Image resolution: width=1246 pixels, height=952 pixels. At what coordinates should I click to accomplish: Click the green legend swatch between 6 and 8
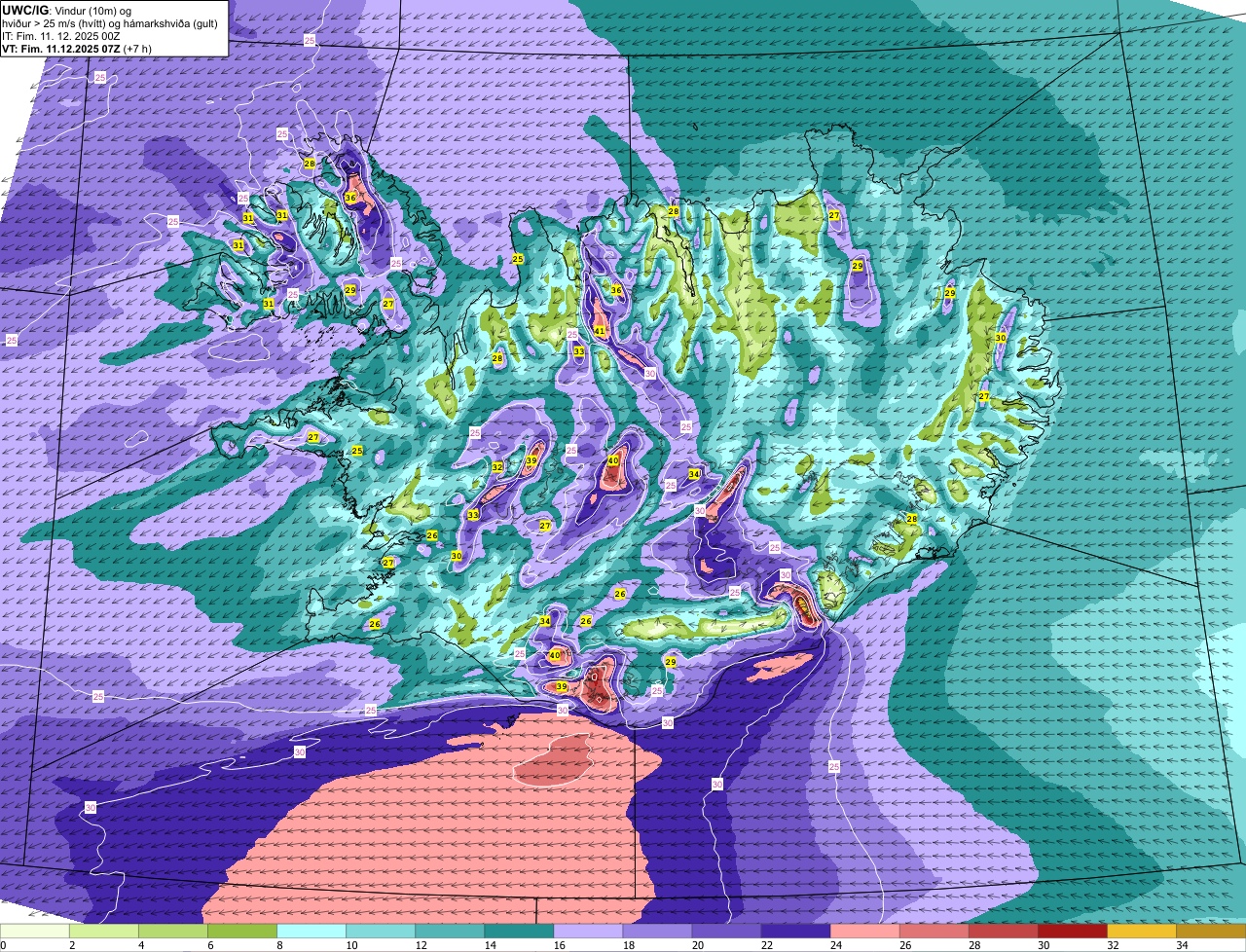pos(242,932)
